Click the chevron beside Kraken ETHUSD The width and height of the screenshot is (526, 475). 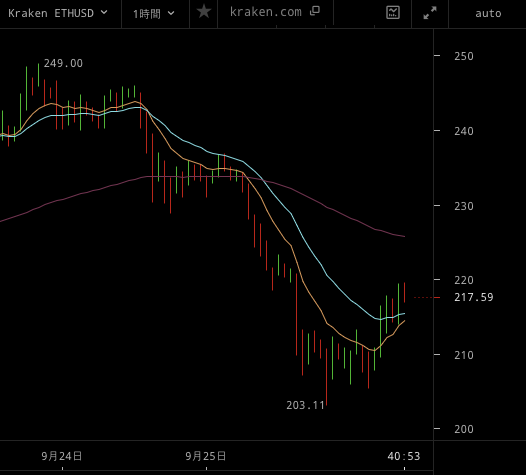point(104,12)
